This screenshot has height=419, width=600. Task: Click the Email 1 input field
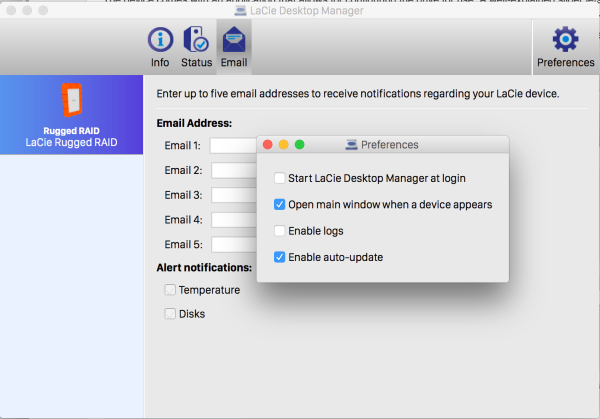tap(233, 146)
